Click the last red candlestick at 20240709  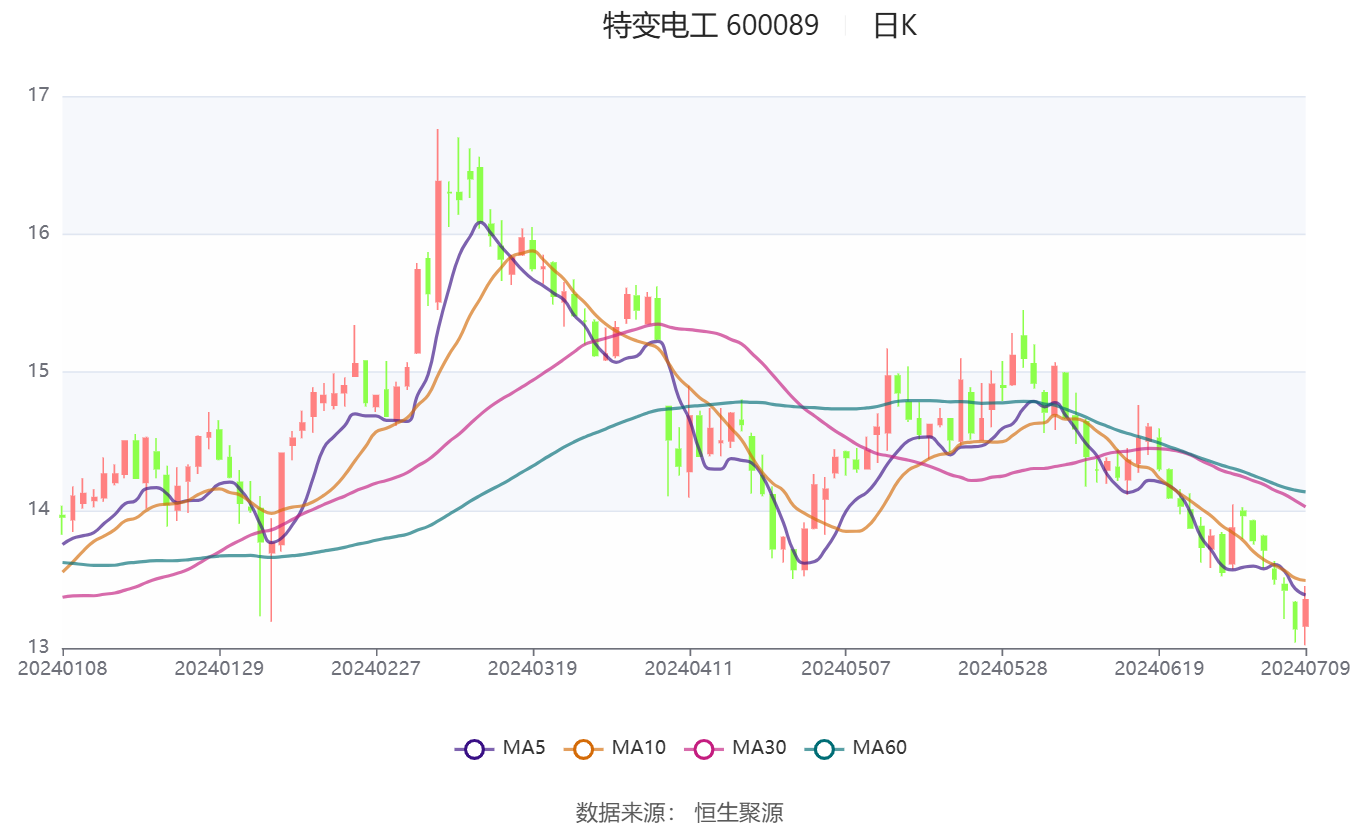click(x=1305, y=613)
